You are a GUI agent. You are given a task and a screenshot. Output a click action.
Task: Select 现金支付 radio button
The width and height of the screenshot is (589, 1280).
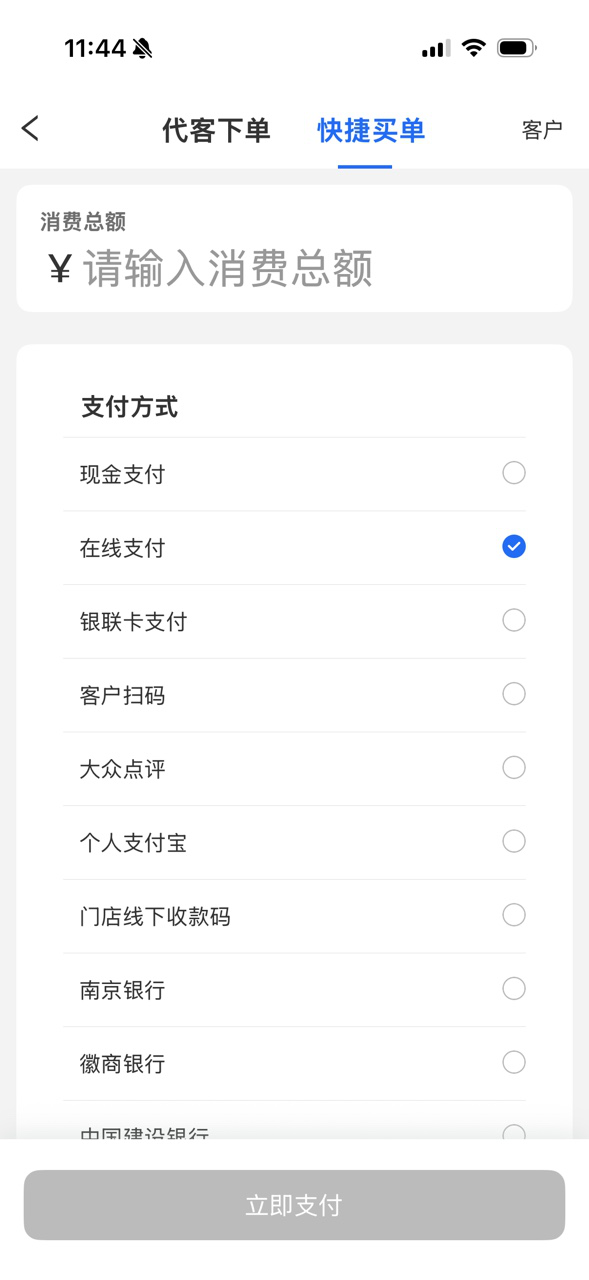[x=514, y=473]
